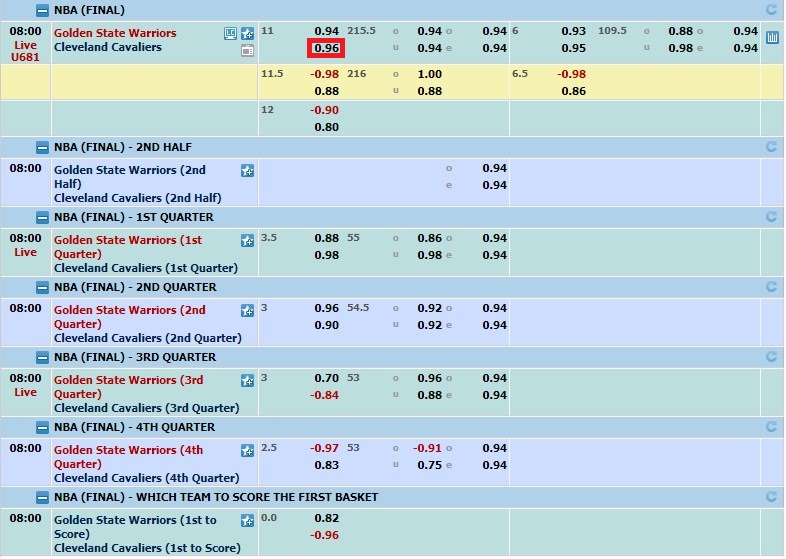Select Over 109.5 odds 0.88

point(680,31)
